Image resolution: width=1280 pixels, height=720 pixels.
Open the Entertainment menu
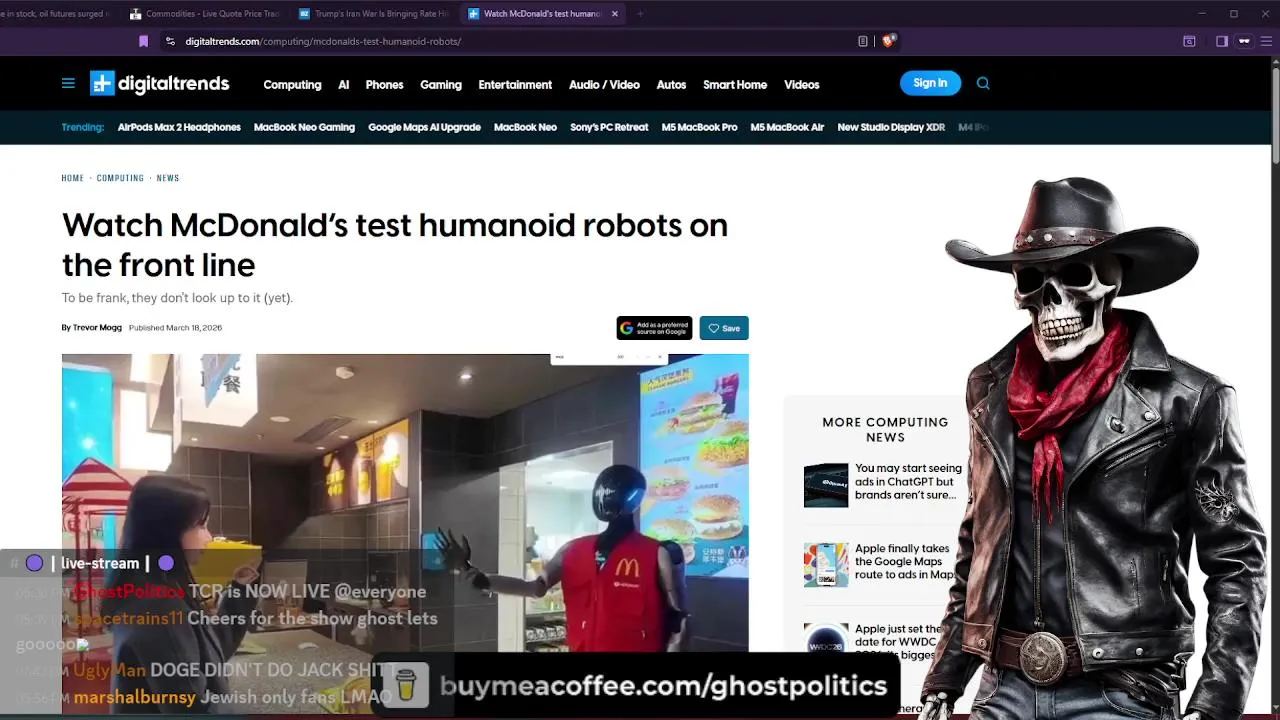[x=515, y=84]
